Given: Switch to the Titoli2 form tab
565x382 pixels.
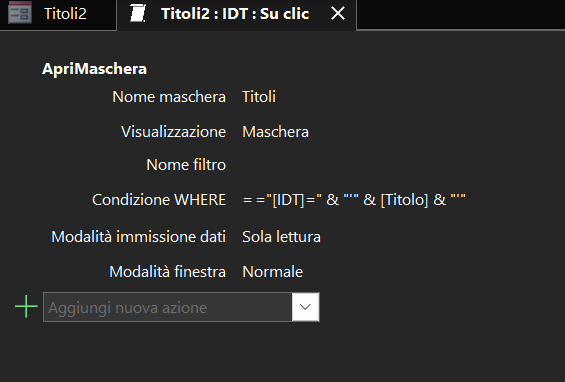Looking at the screenshot, I should 58,14.
